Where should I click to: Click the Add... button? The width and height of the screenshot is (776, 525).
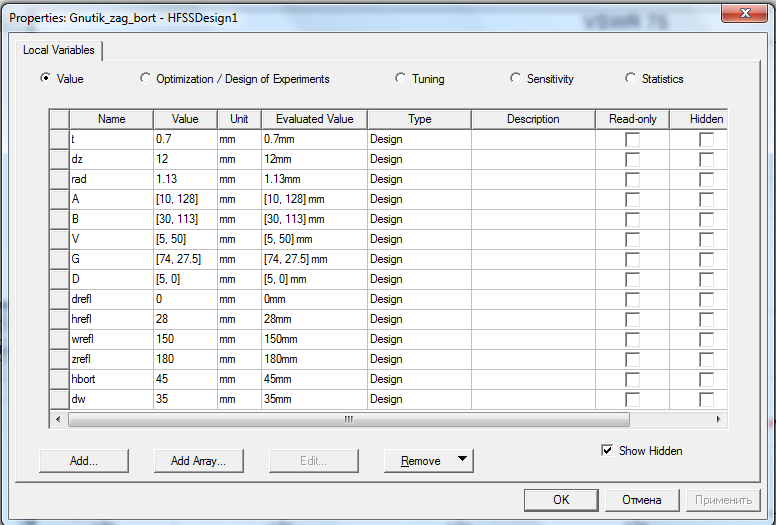pyautogui.click(x=84, y=461)
